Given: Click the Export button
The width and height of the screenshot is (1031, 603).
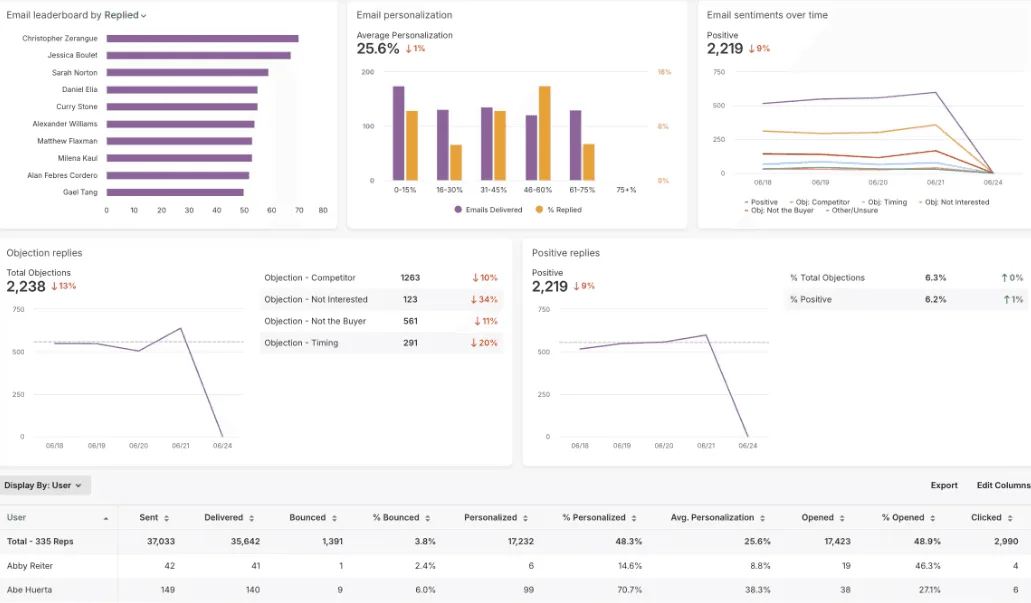Looking at the screenshot, I should pos(943,485).
